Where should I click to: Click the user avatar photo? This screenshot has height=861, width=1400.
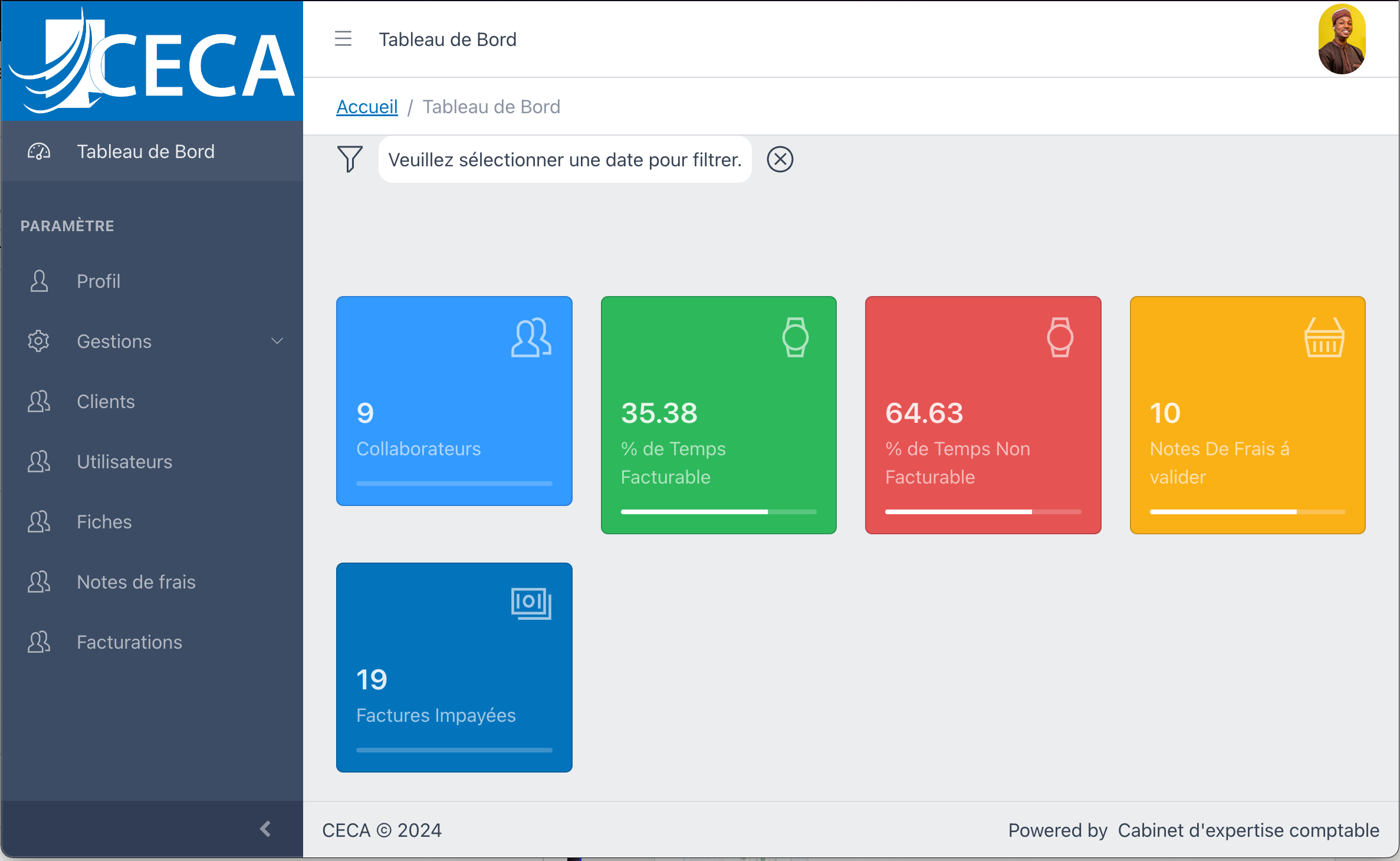click(x=1342, y=39)
